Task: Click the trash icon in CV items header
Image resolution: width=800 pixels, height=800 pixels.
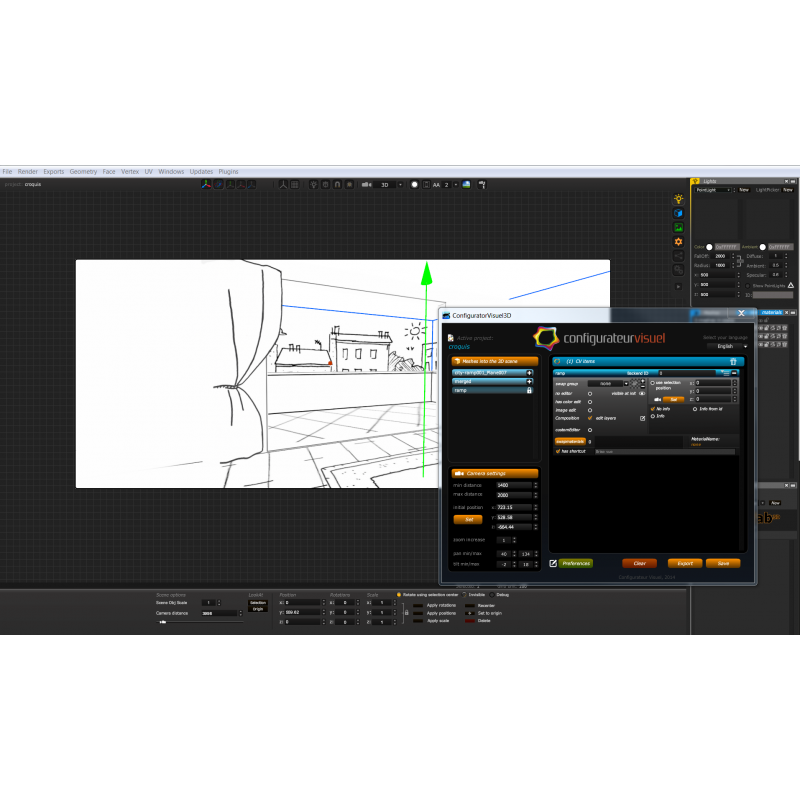Action: tap(733, 361)
